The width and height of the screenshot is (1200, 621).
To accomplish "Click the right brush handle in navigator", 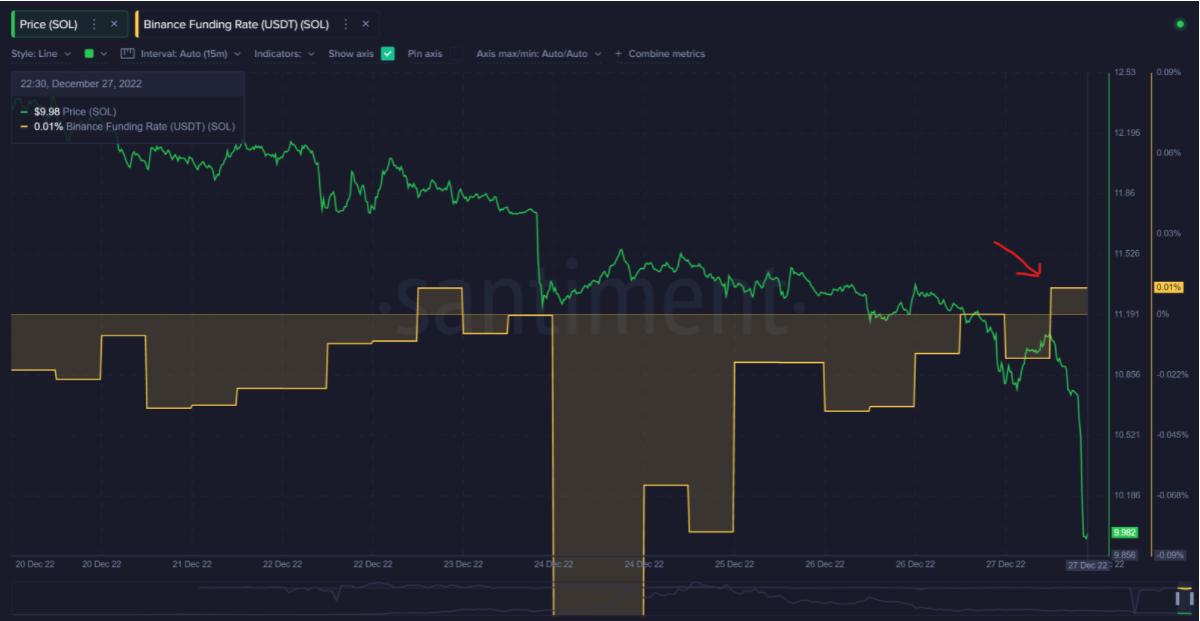I will [x=1191, y=596].
